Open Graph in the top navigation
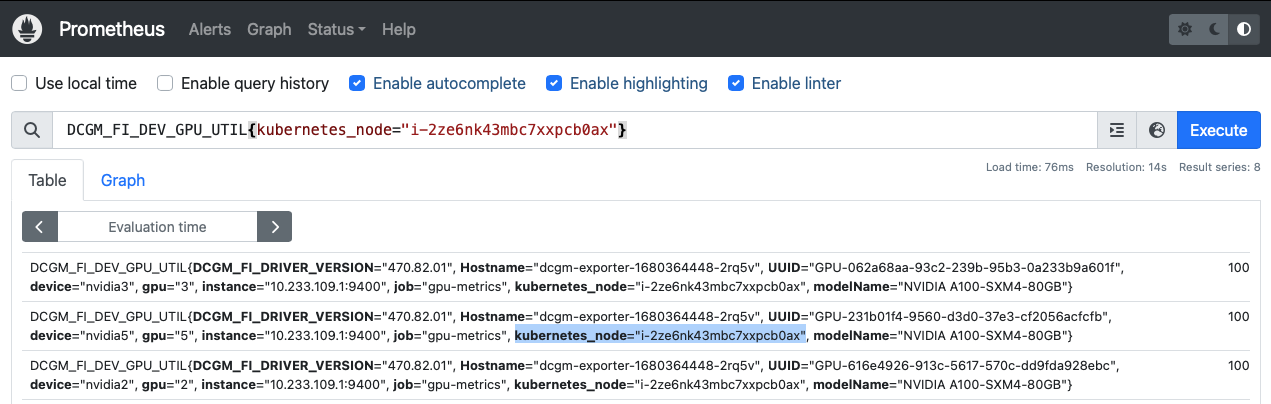1271x404 pixels. click(x=269, y=29)
